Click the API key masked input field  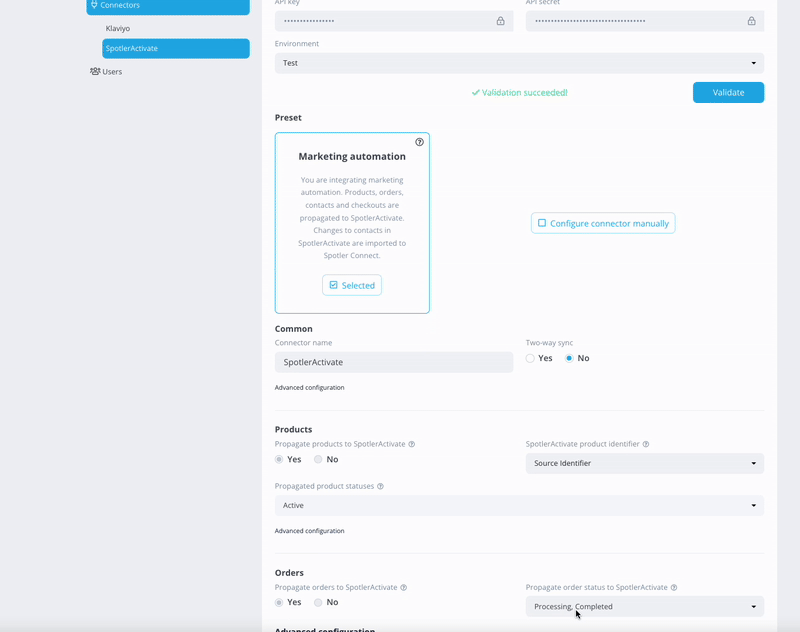[394, 21]
